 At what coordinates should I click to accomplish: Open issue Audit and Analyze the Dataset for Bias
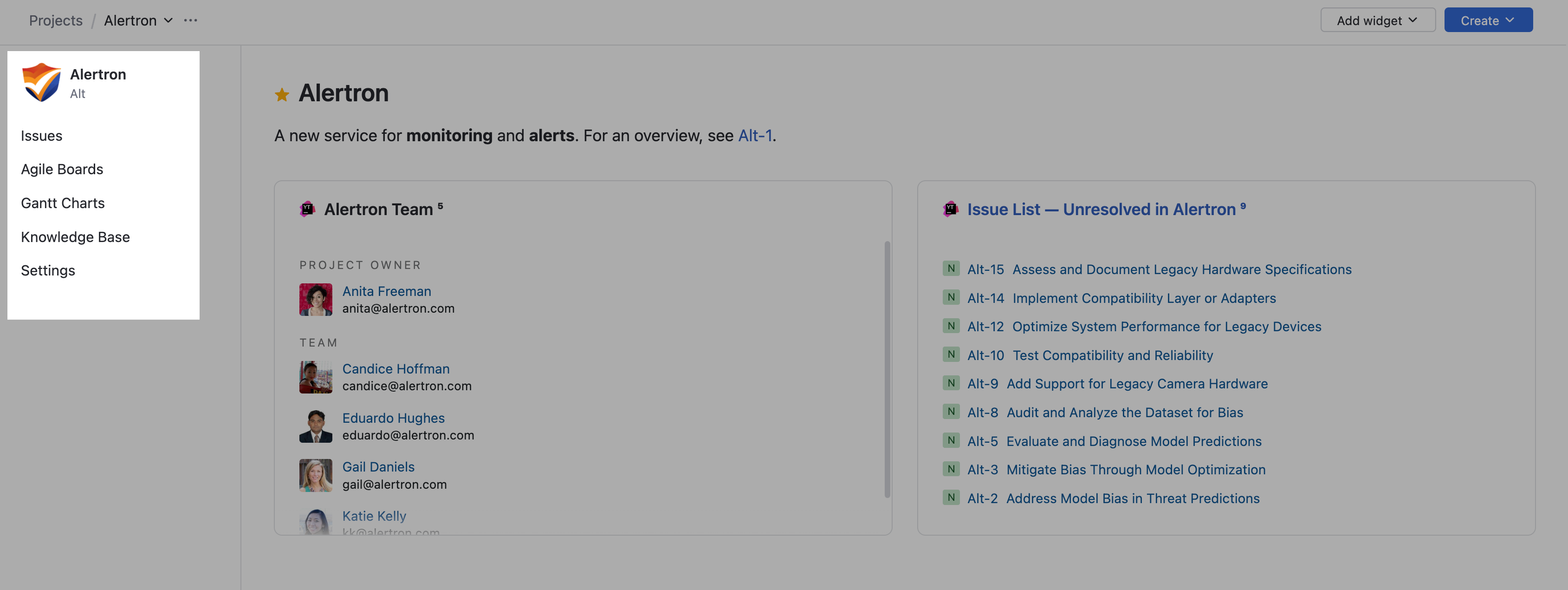(1124, 413)
